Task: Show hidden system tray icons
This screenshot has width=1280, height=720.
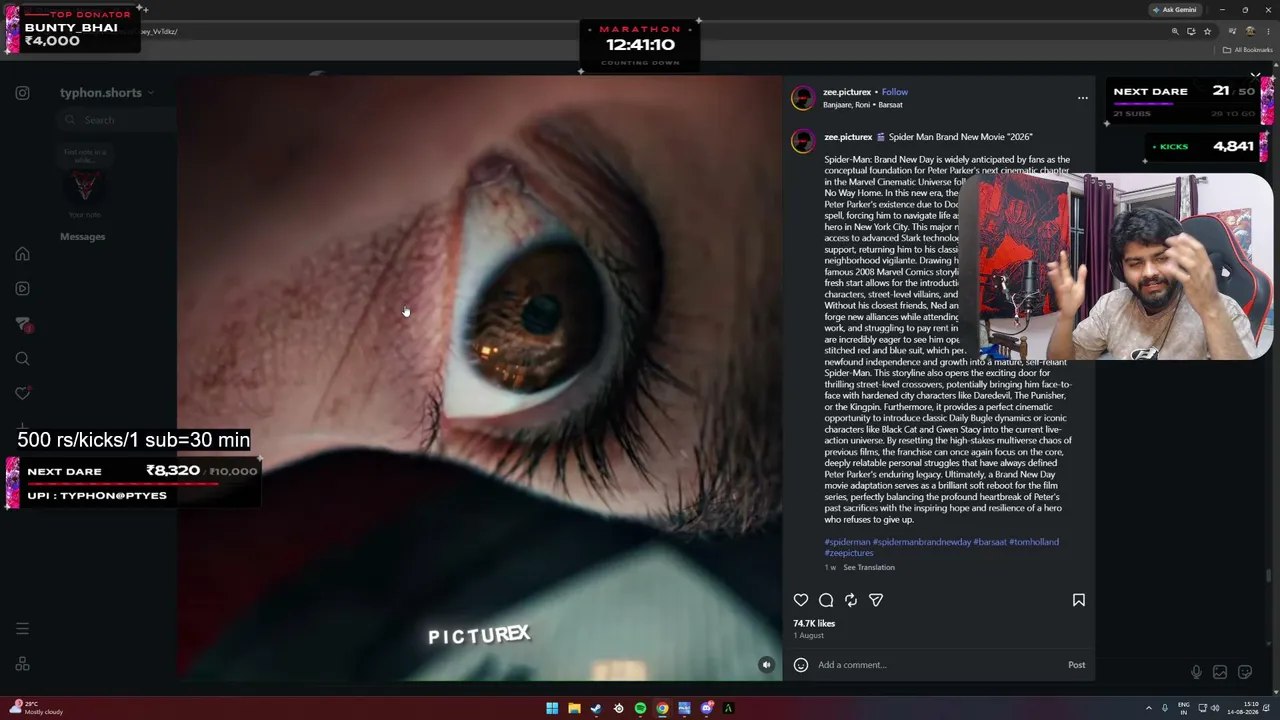Action: point(1148,709)
